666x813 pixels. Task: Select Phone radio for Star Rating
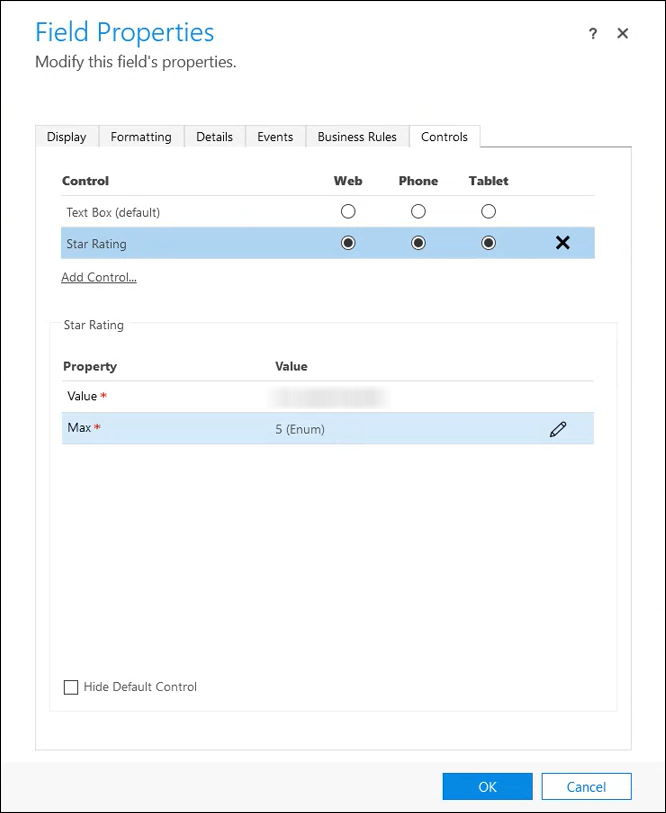click(x=418, y=243)
